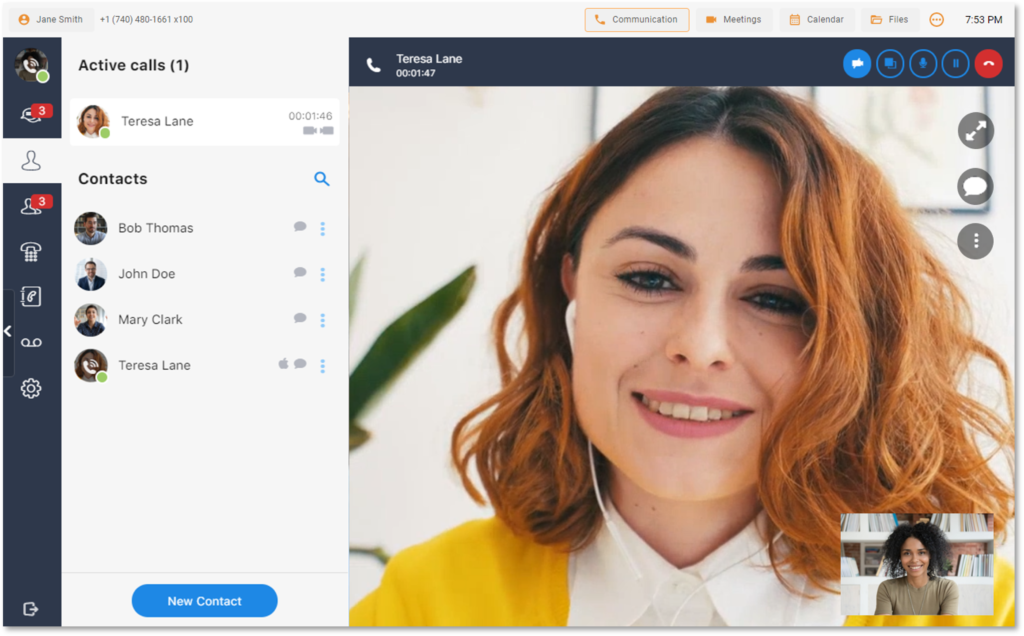Start a chat with Bob Thomas

[300, 227]
